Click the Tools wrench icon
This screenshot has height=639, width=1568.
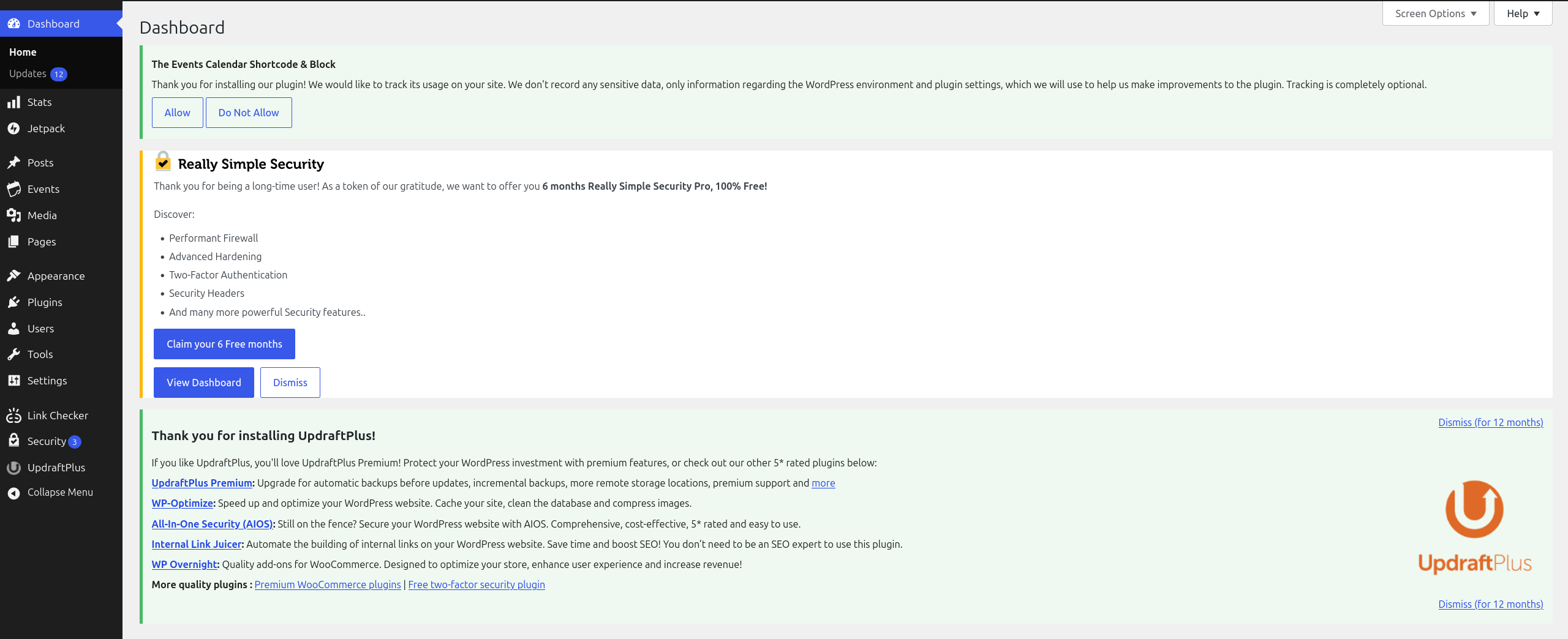point(13,354)
